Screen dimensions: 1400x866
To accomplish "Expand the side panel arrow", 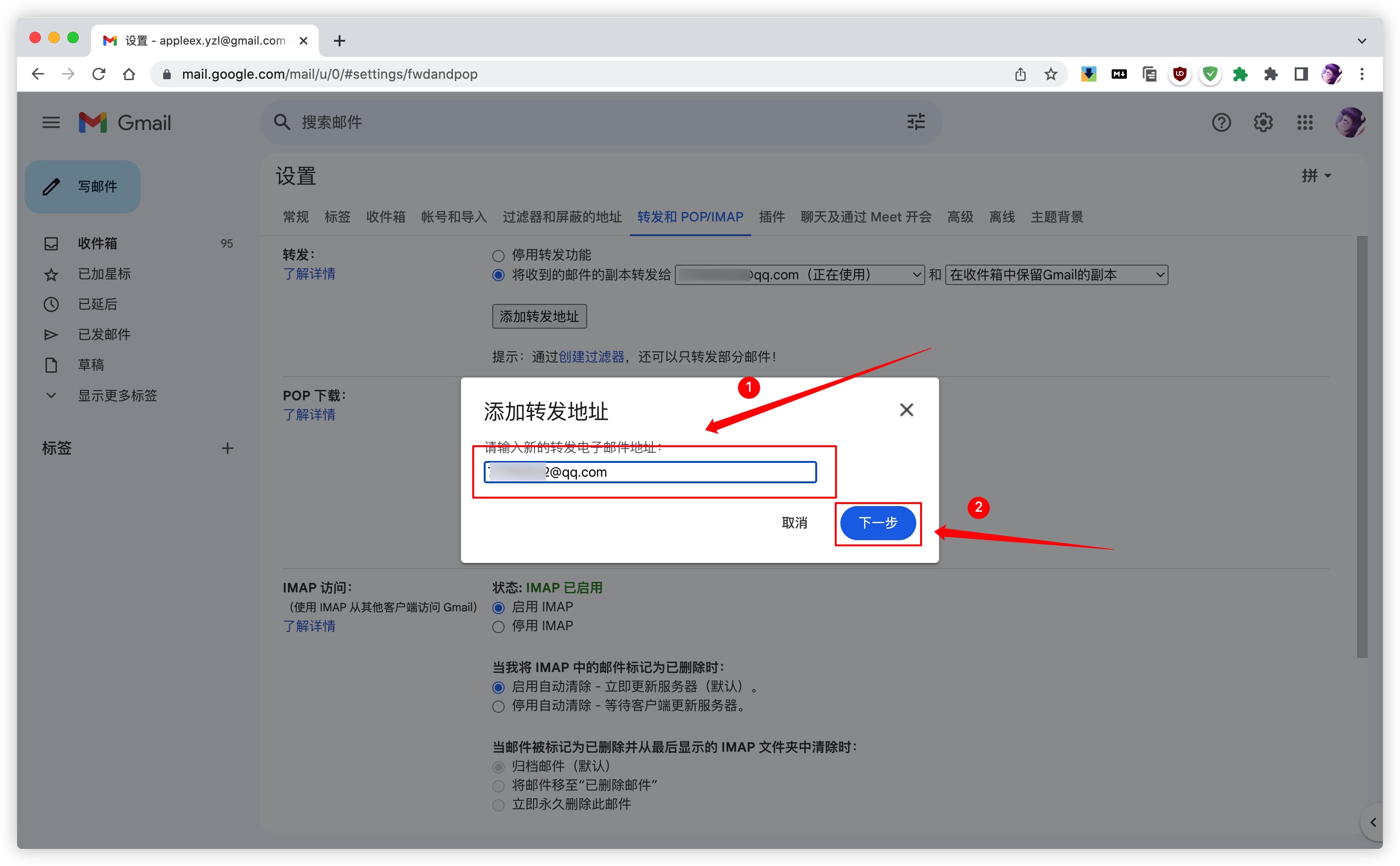I will [x=1372, y=822].
